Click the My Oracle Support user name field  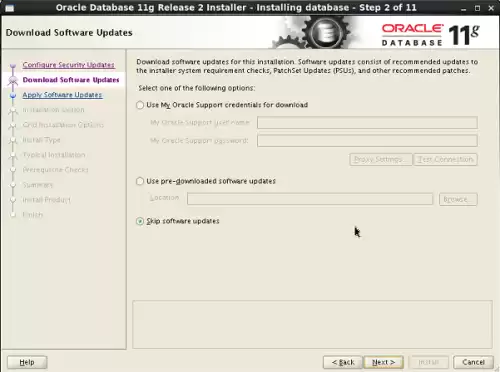click(367, 122)
